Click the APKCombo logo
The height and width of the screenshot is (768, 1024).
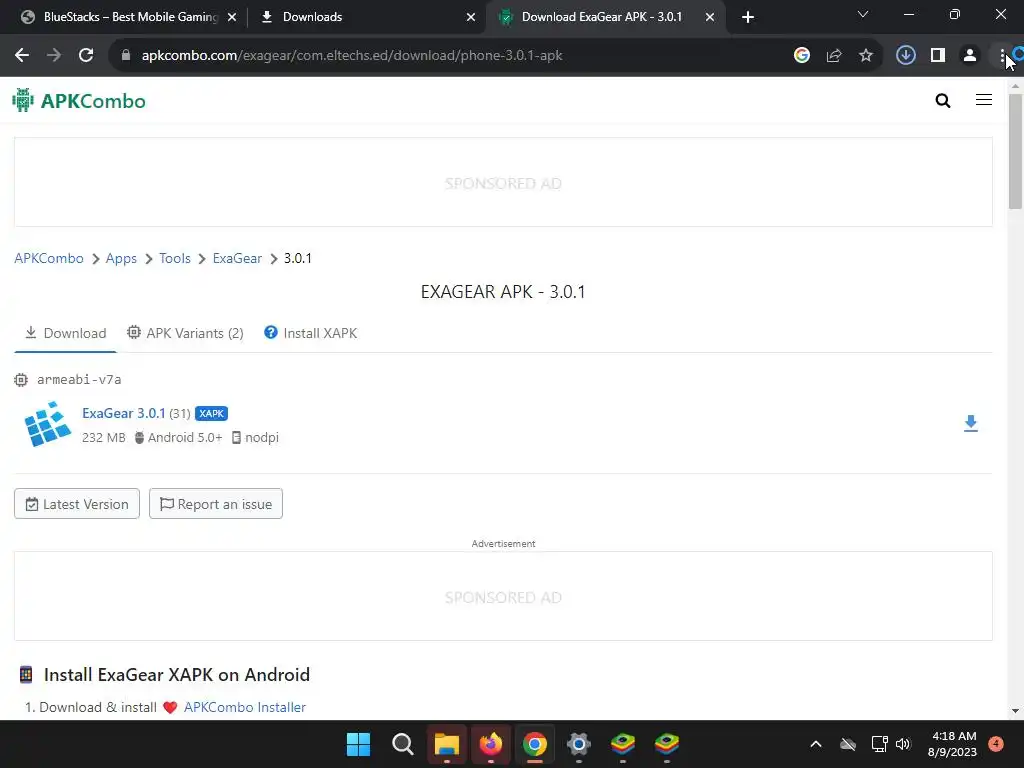coord(78,101)
